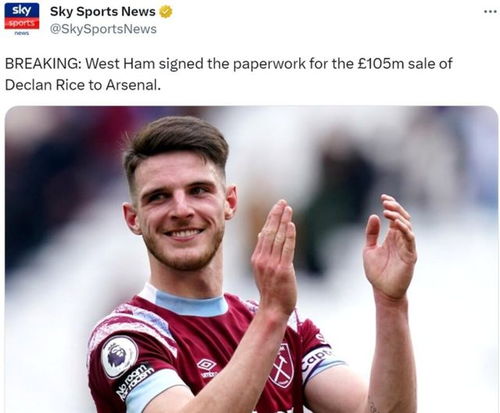Click the captain armband in the photo
This screenshot has height=413, width=500.
(x=318, y=362)
